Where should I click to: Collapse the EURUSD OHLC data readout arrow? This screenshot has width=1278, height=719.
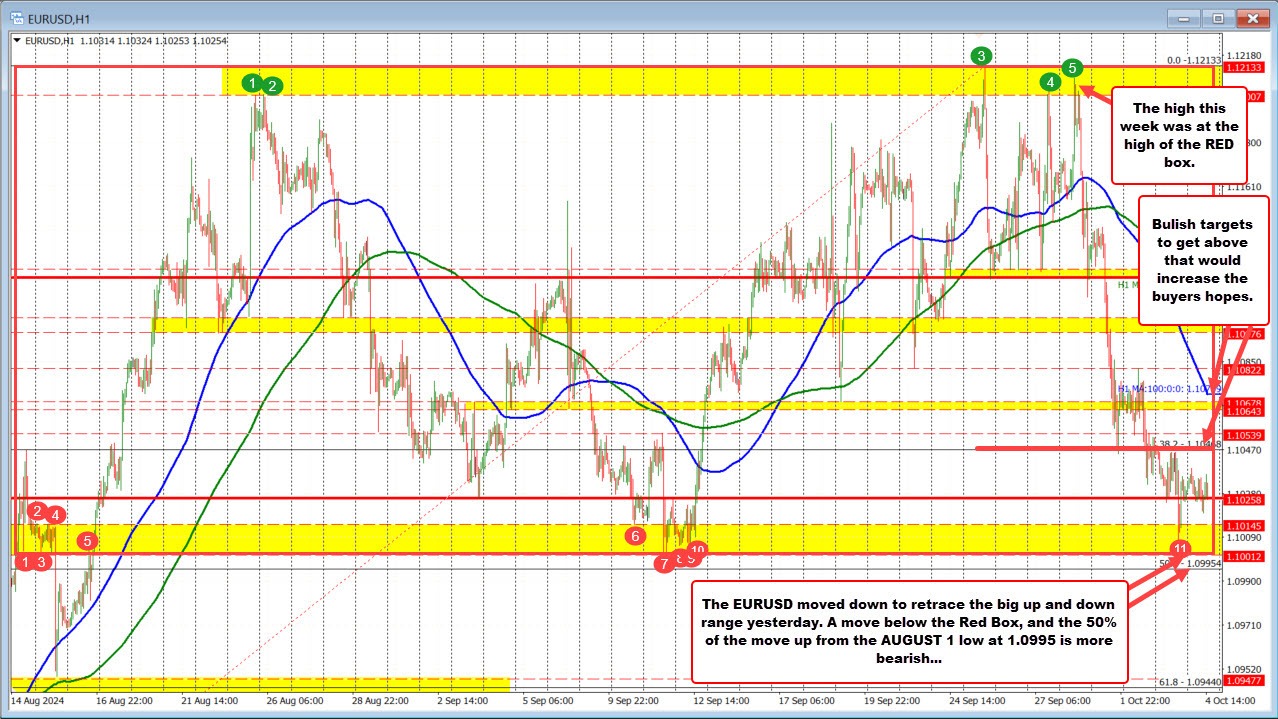16,41
